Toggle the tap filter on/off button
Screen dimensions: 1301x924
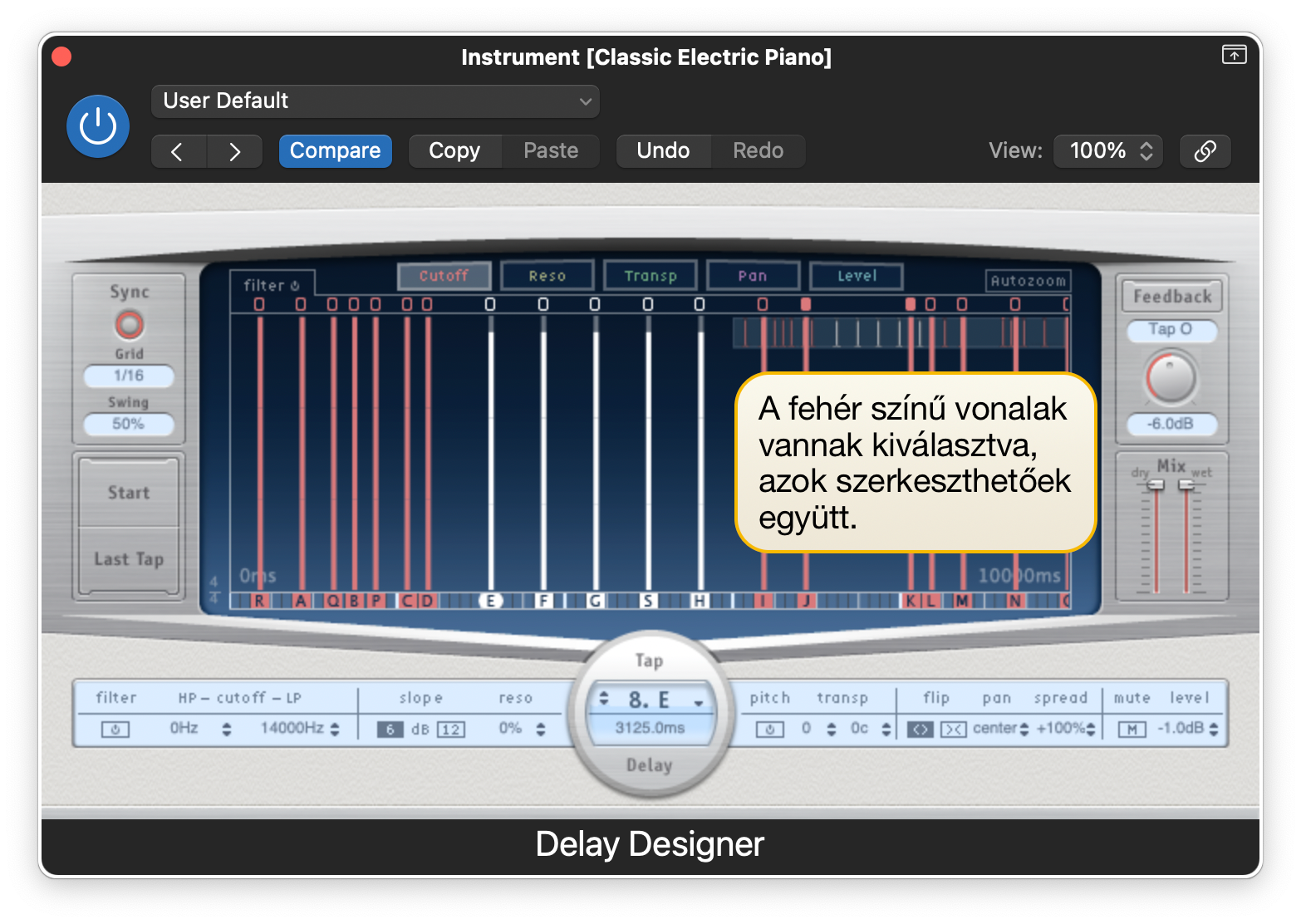click(x=115, y=730)
